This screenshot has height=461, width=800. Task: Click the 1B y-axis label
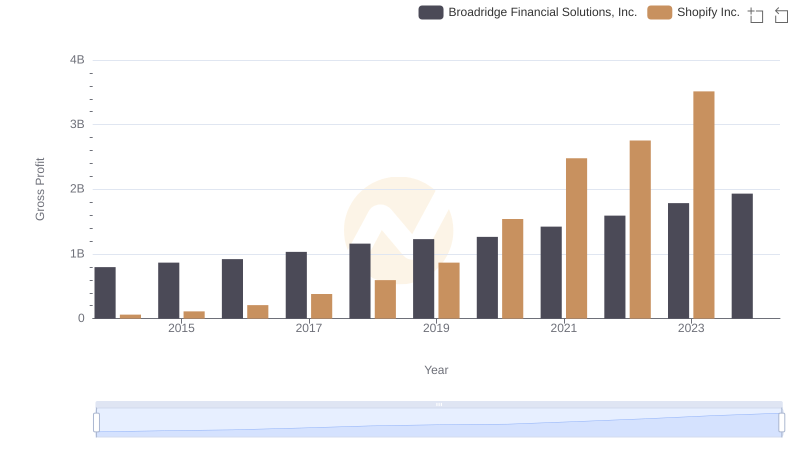(x=77, y=254)
